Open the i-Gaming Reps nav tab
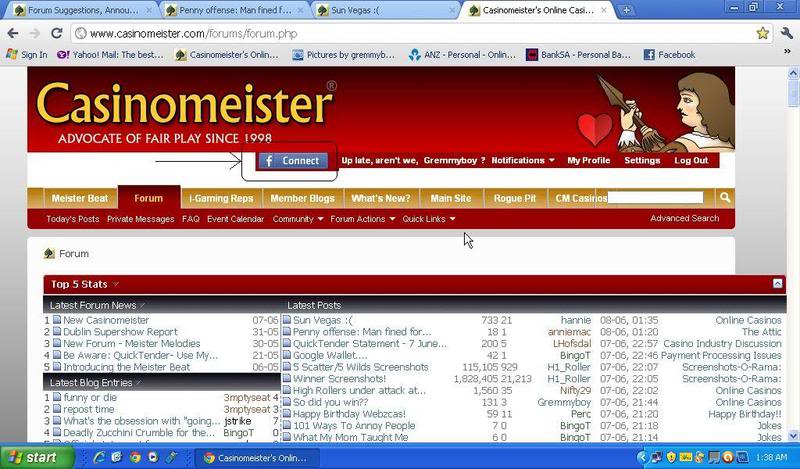This screenshot has width=800, height=469. pyautogui.click(x=221, y=199)
